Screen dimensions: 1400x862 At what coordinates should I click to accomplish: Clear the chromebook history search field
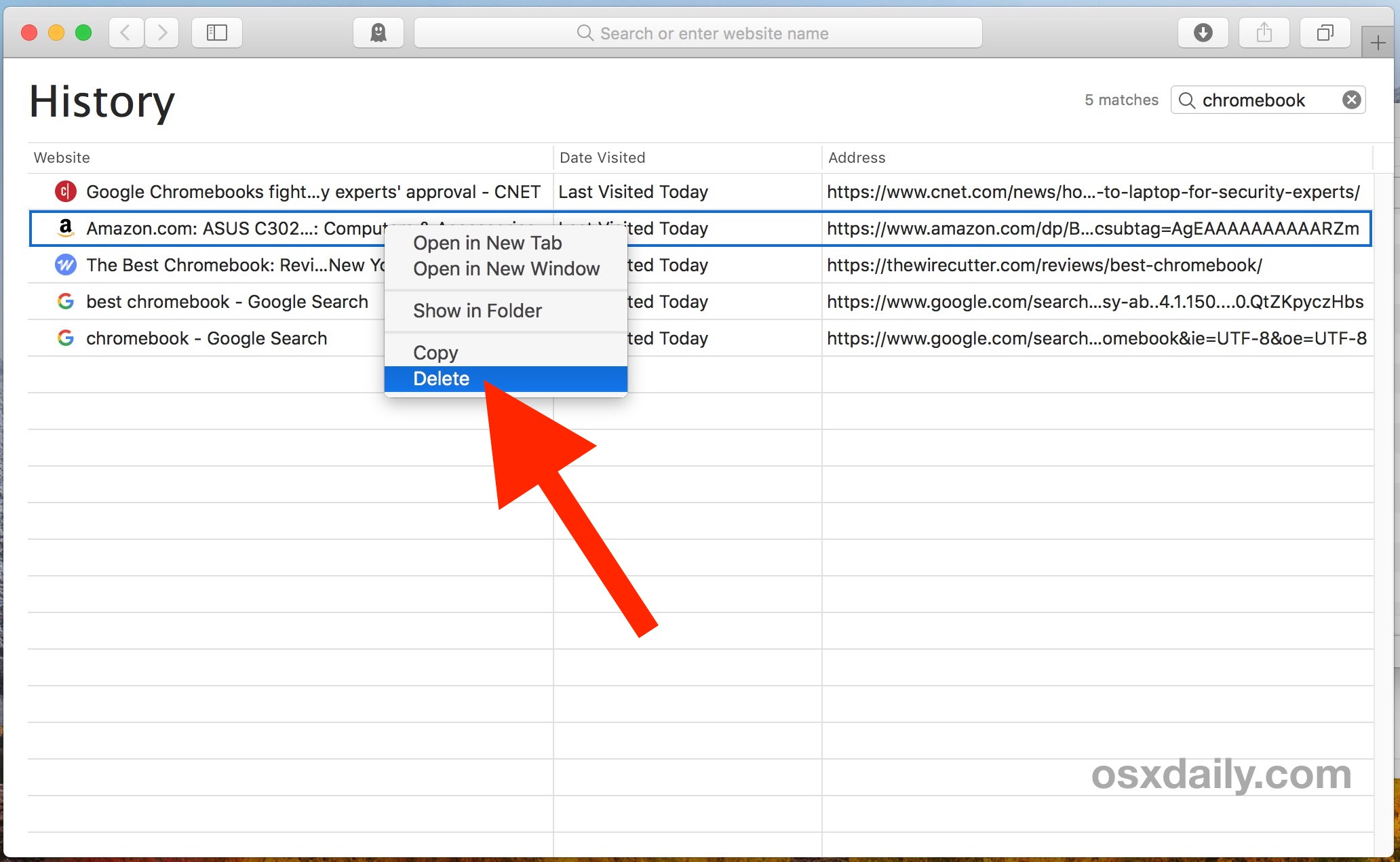click(x=1351, y=100)
